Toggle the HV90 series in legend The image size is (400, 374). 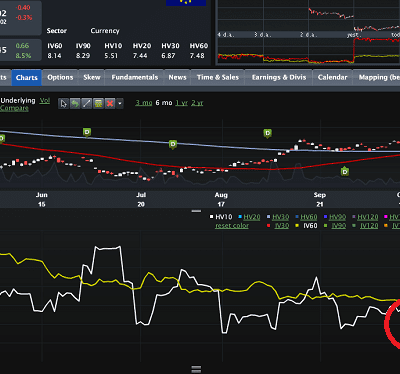pos(337,217)
